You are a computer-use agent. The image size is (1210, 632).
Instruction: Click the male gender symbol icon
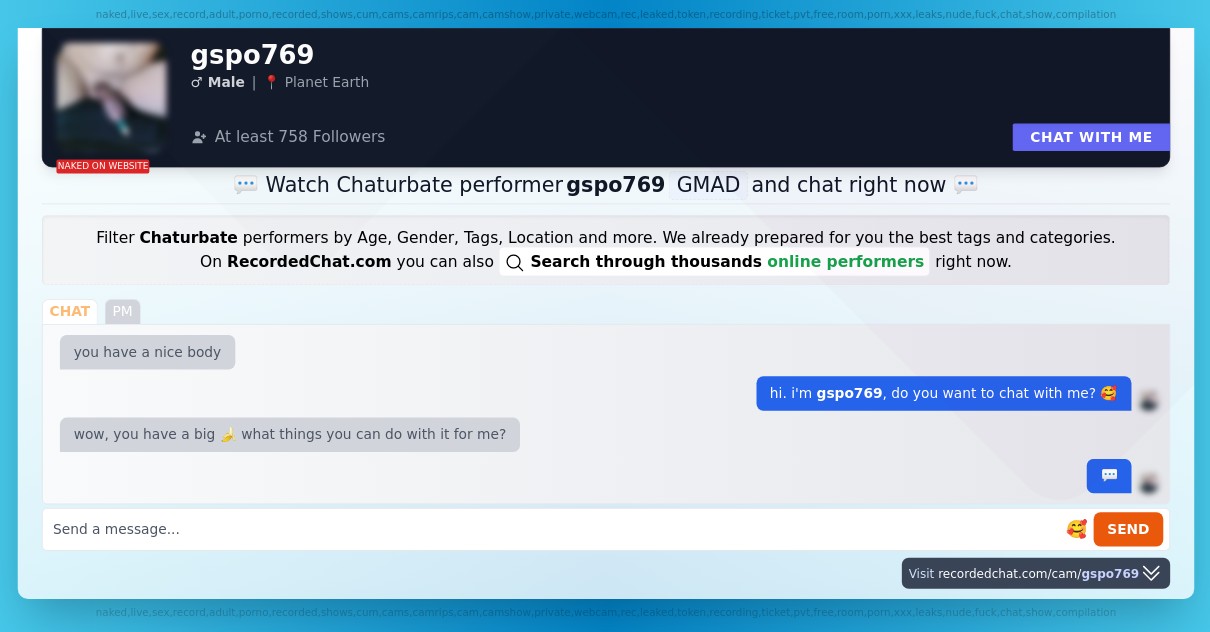196,82
